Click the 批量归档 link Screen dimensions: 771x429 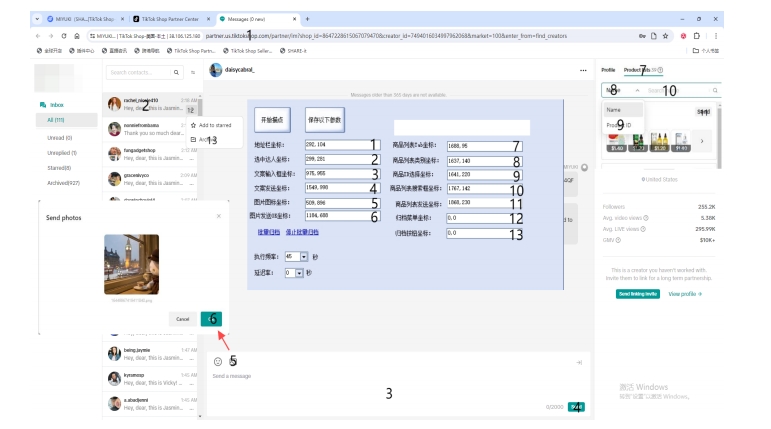pyautogui.click(x=268, y=232)
